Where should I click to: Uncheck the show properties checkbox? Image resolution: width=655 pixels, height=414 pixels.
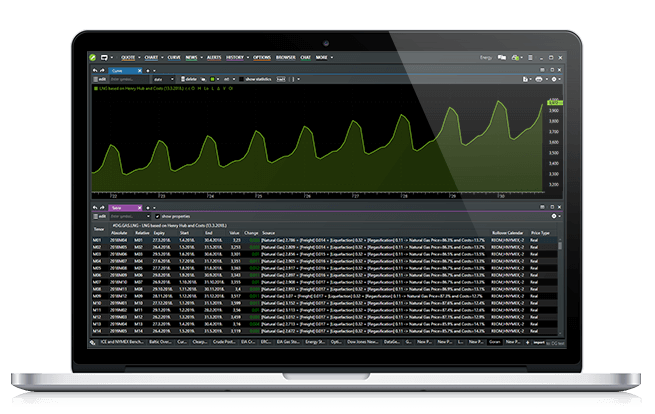tap(157, 216)
